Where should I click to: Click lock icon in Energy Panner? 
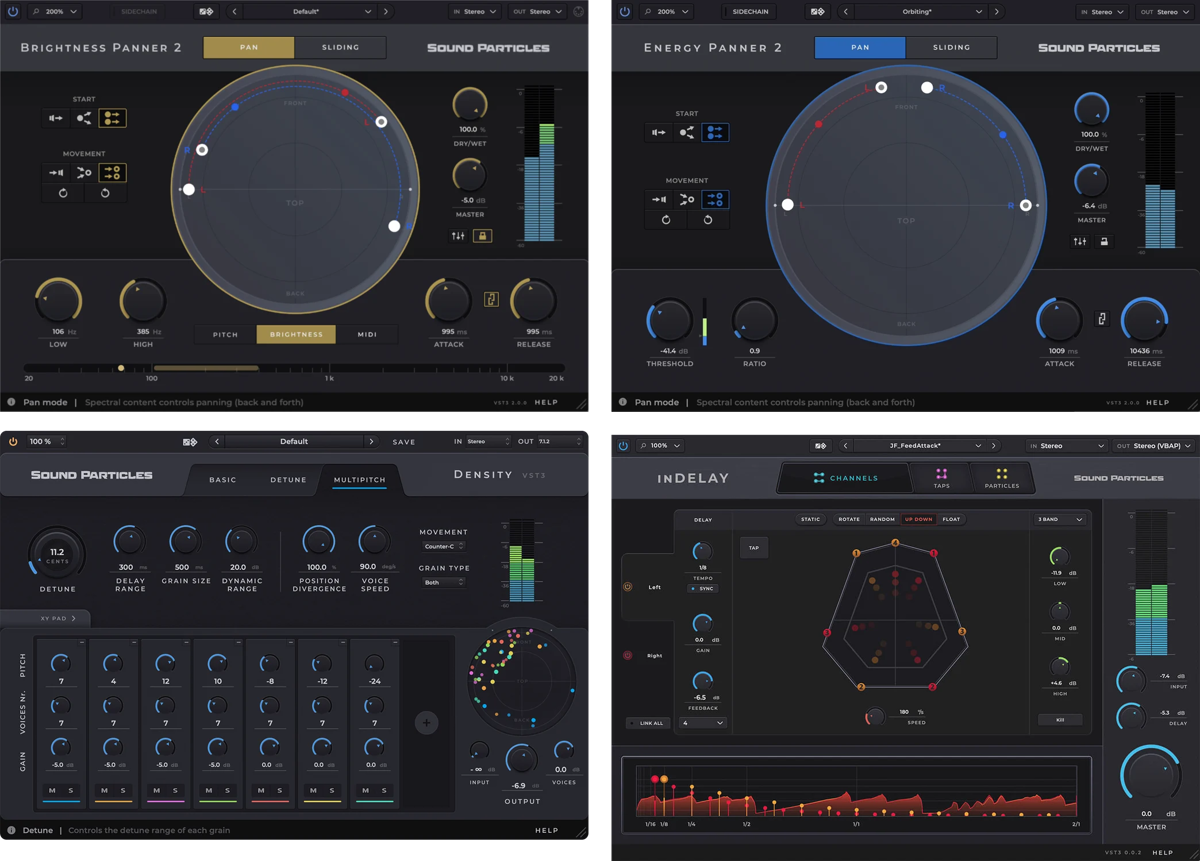[x=1104, y=242]
